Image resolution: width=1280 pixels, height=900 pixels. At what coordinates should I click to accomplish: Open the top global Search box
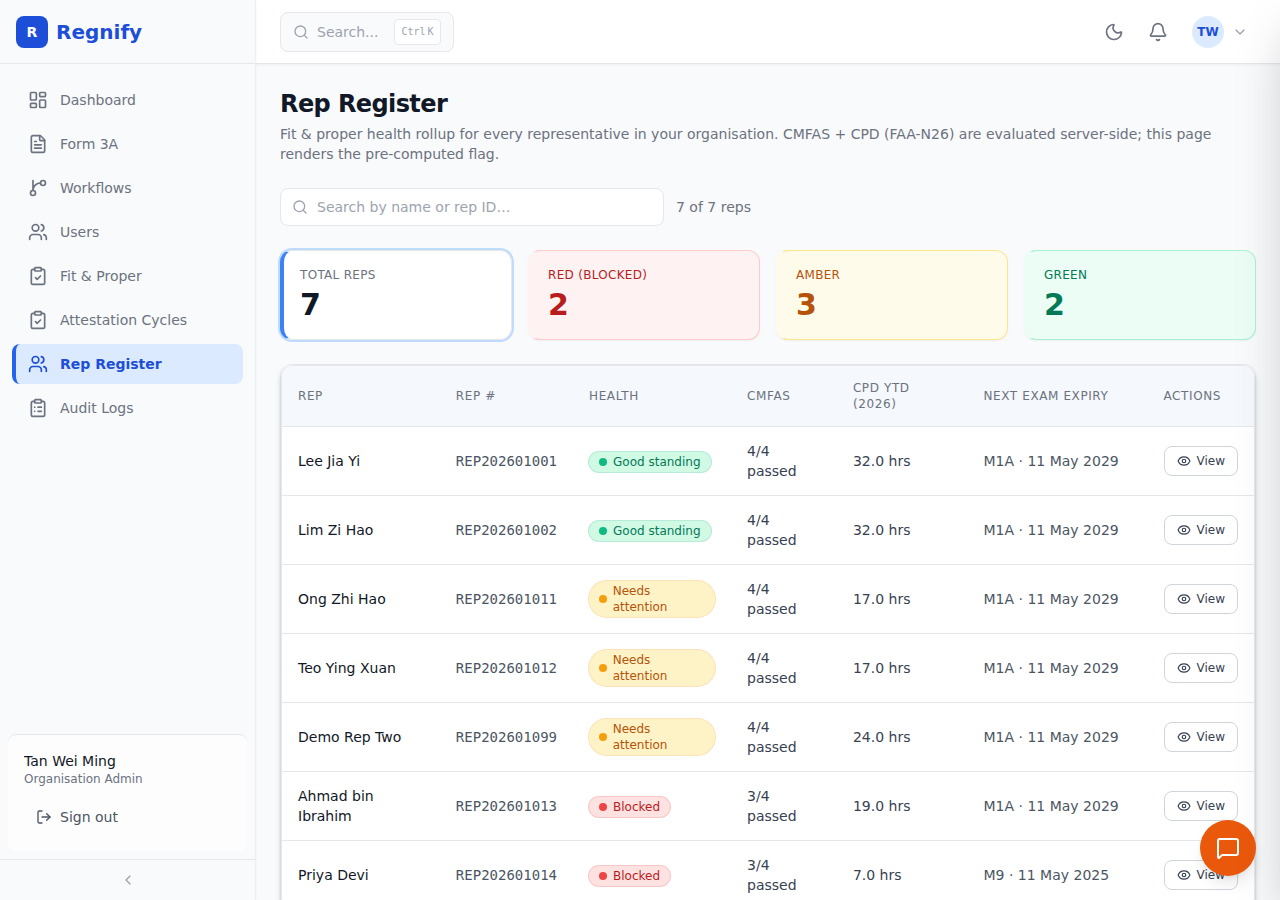pos(367,32)
